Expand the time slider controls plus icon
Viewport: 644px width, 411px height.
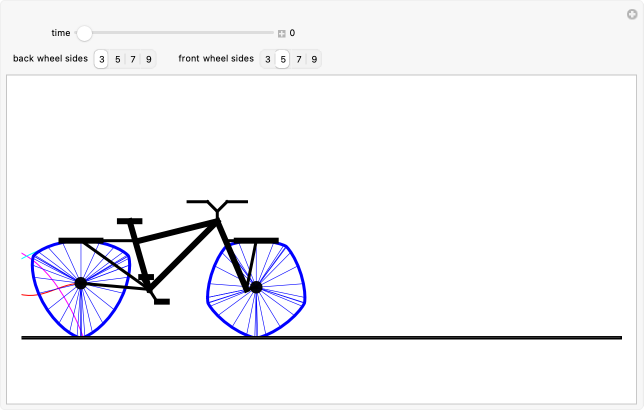(x=281, y=34)
